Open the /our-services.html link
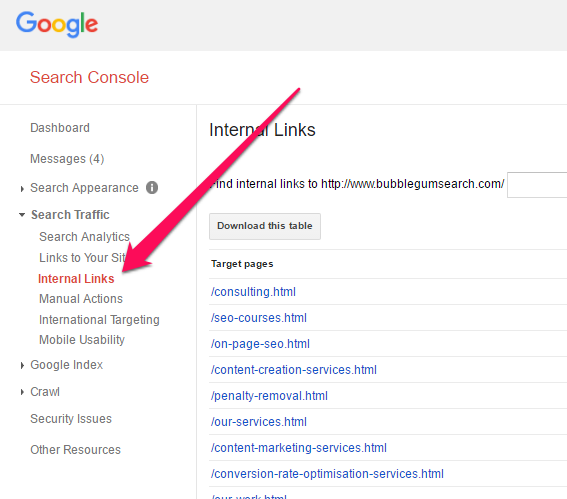Viewport: 567px width, 499px height. (259, 422)
